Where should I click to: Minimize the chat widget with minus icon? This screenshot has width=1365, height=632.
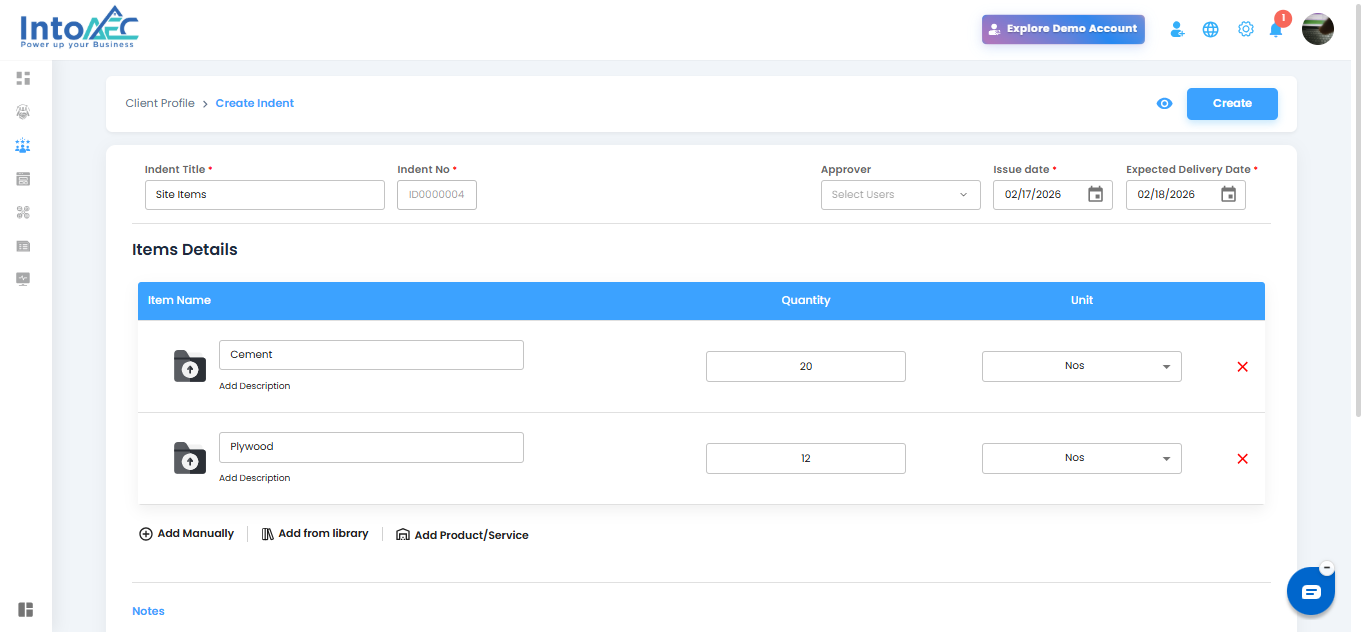tap(1327, 568)
